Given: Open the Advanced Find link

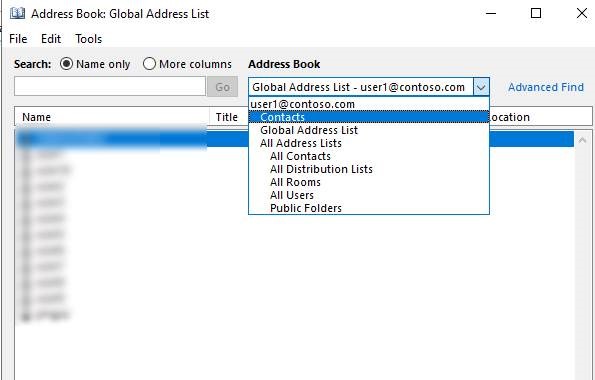Looking at the screenshot, I should pos(546,87).
